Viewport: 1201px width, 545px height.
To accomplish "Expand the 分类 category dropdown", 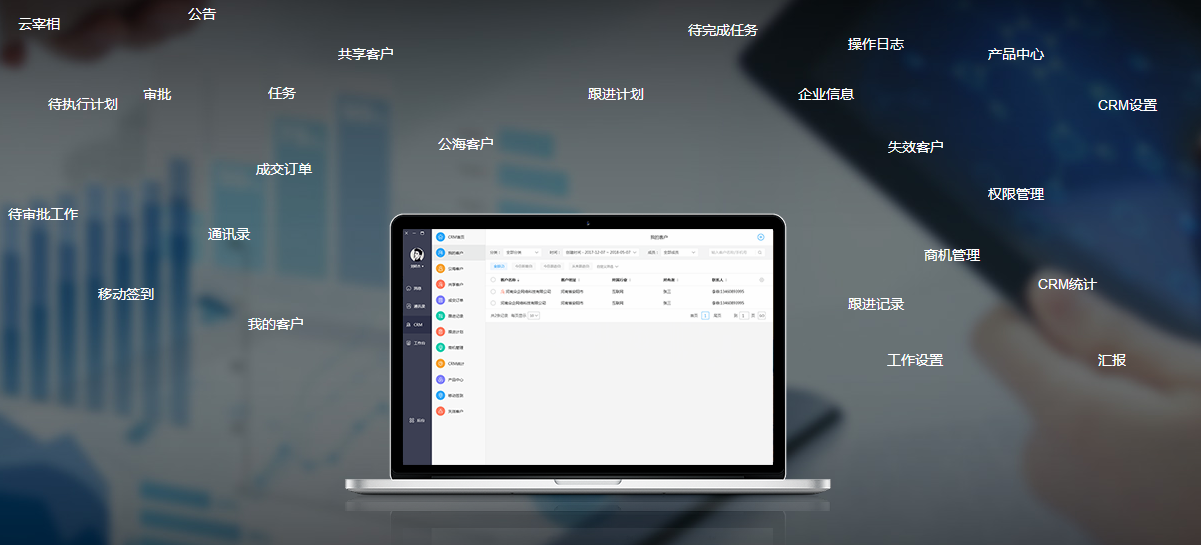I will (522, 253).
